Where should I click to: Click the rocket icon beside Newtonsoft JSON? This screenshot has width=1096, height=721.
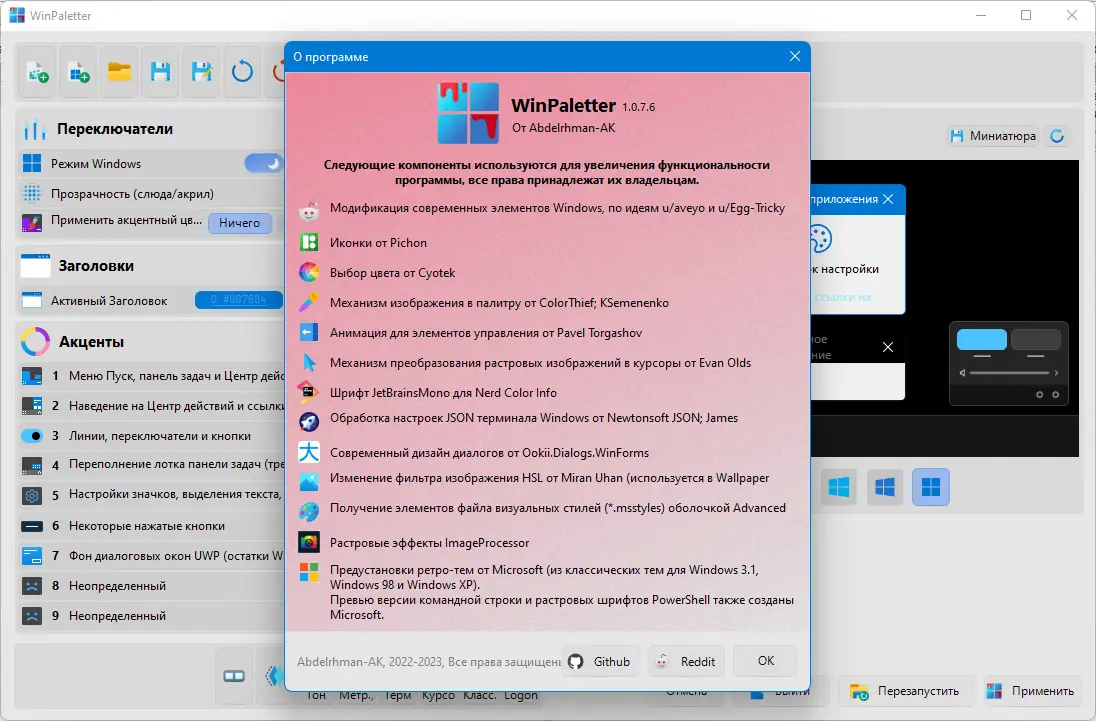(x=309, y=421)
